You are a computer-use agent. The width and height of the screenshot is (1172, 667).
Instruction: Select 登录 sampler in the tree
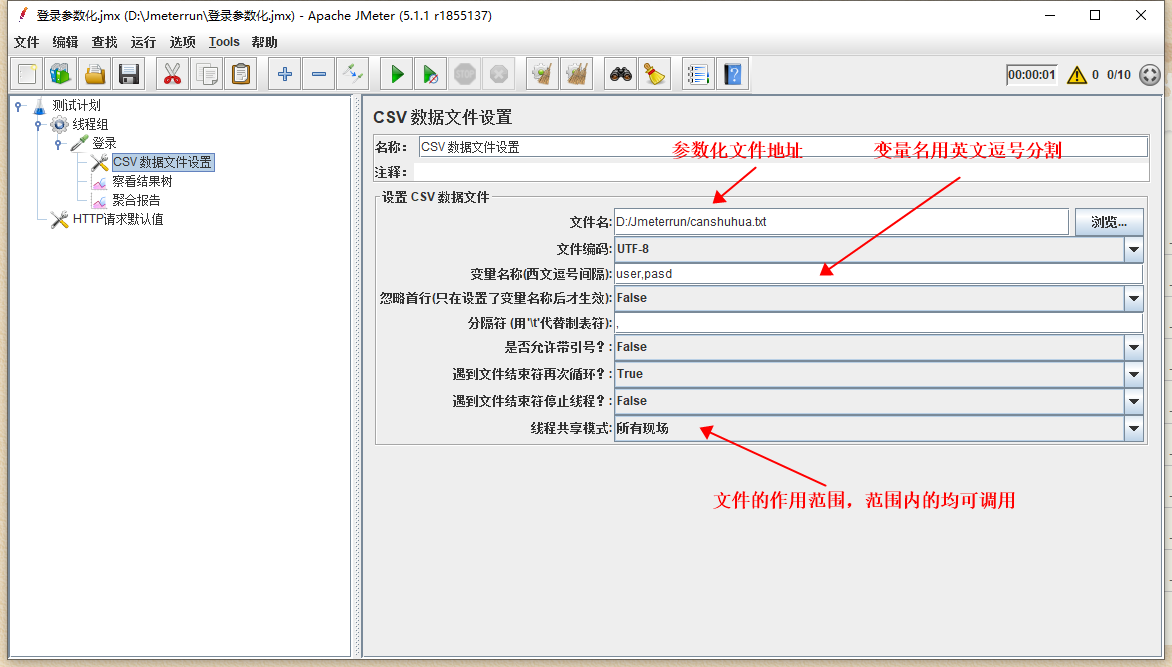pyautogui.click(x=104, y=143)
